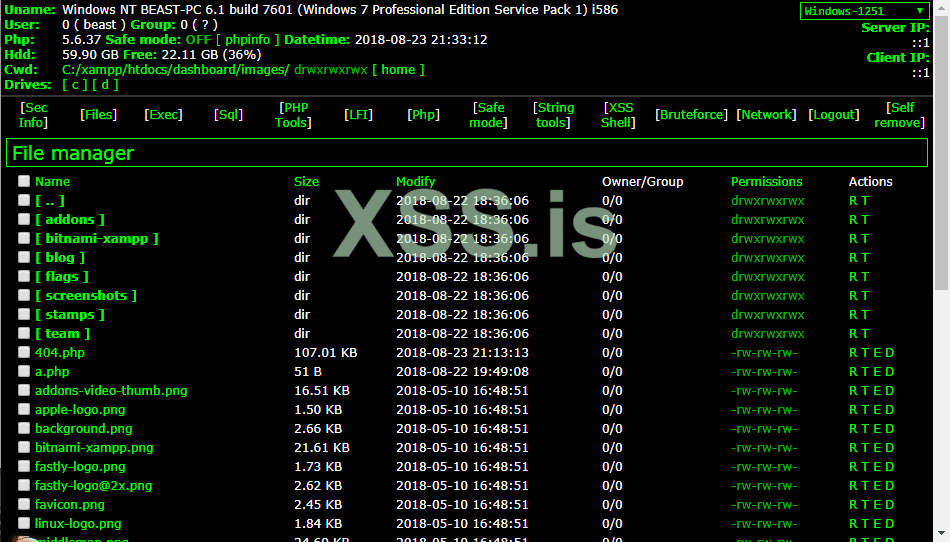Click permissions drwxrwxrwx of addons folder
Viewport: 950px width, 542px height.
point(768,219)
